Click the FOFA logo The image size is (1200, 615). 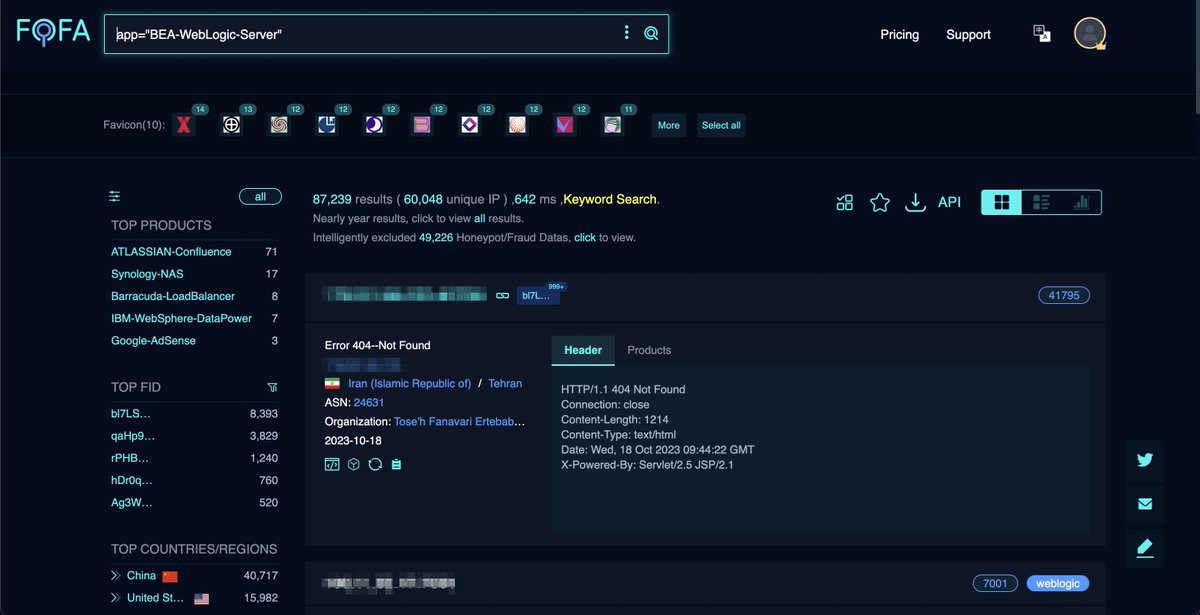[52, 33]
